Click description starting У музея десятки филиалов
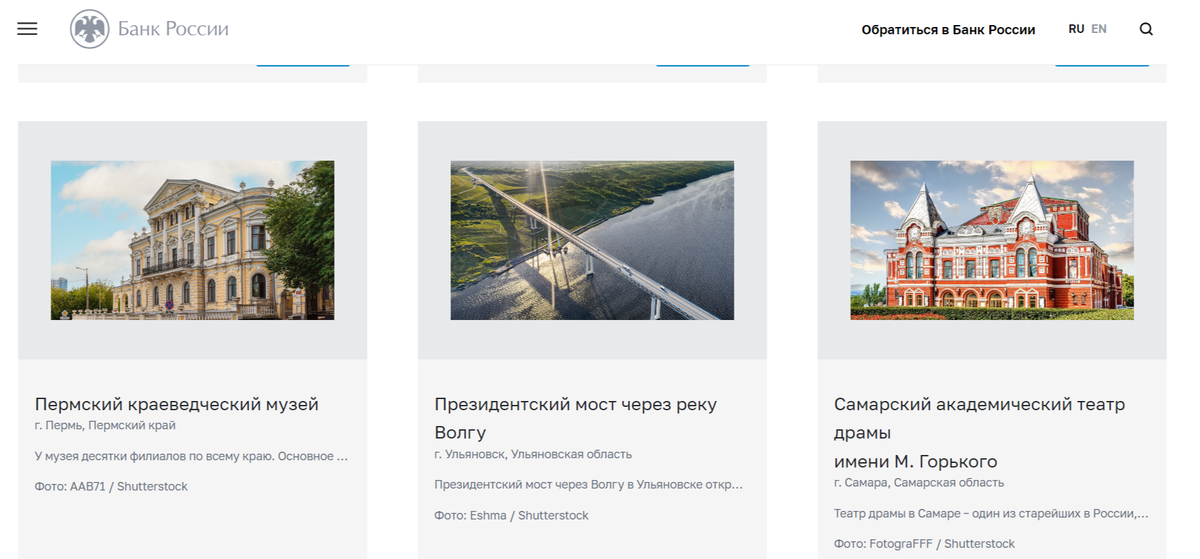This screenshot has height=559, width=1200. 191,456
